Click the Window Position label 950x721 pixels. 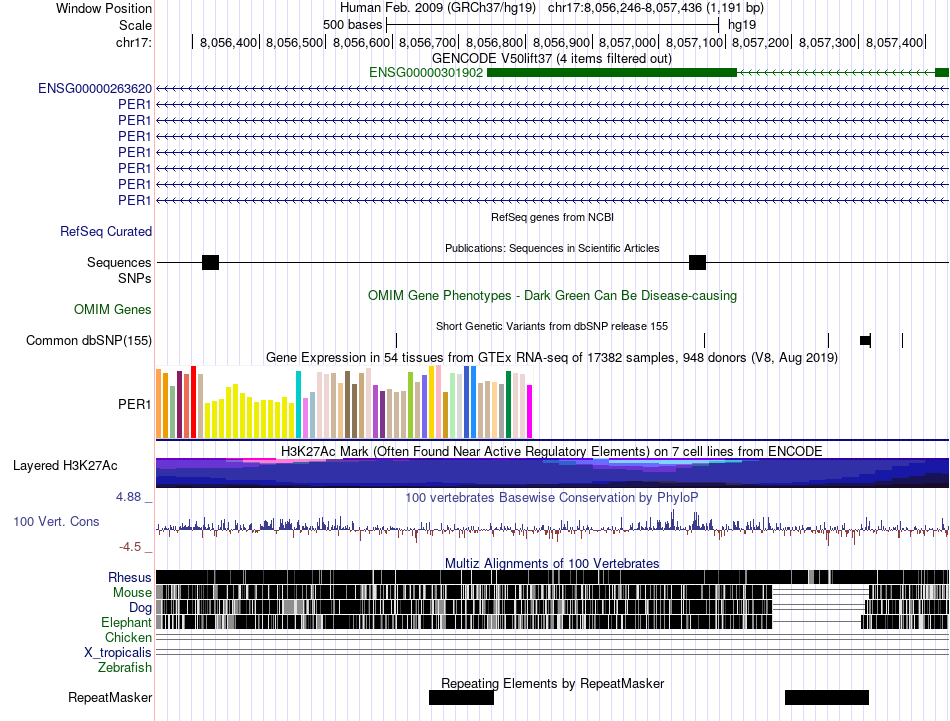104,8
